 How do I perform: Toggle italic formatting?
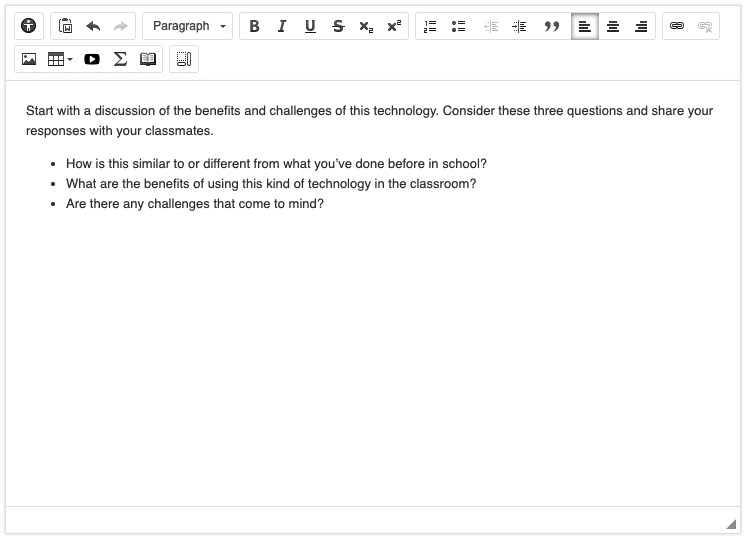[x=282, y=26]
